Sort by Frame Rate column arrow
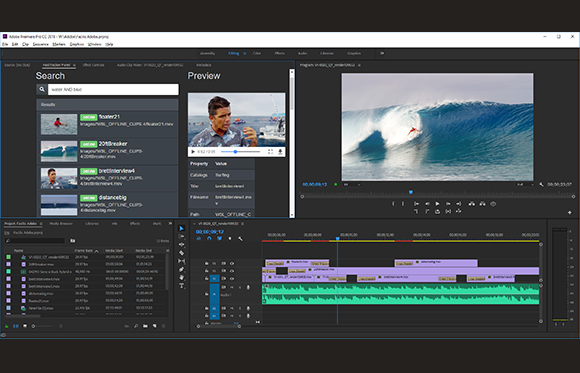The width and height of the screenshot is (580, 373). tap(97, 251)
